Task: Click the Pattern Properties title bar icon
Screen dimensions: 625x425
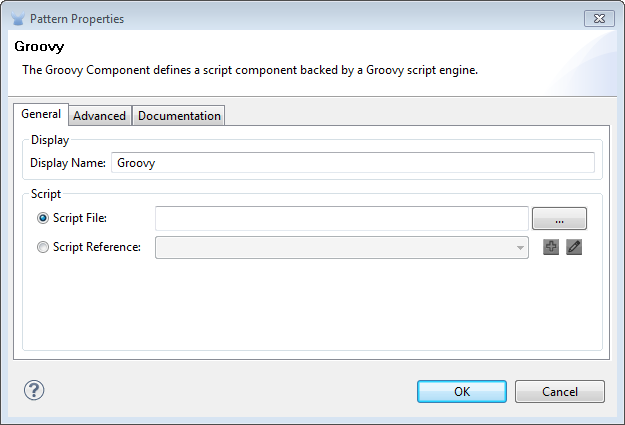Action: click(18, 18)
